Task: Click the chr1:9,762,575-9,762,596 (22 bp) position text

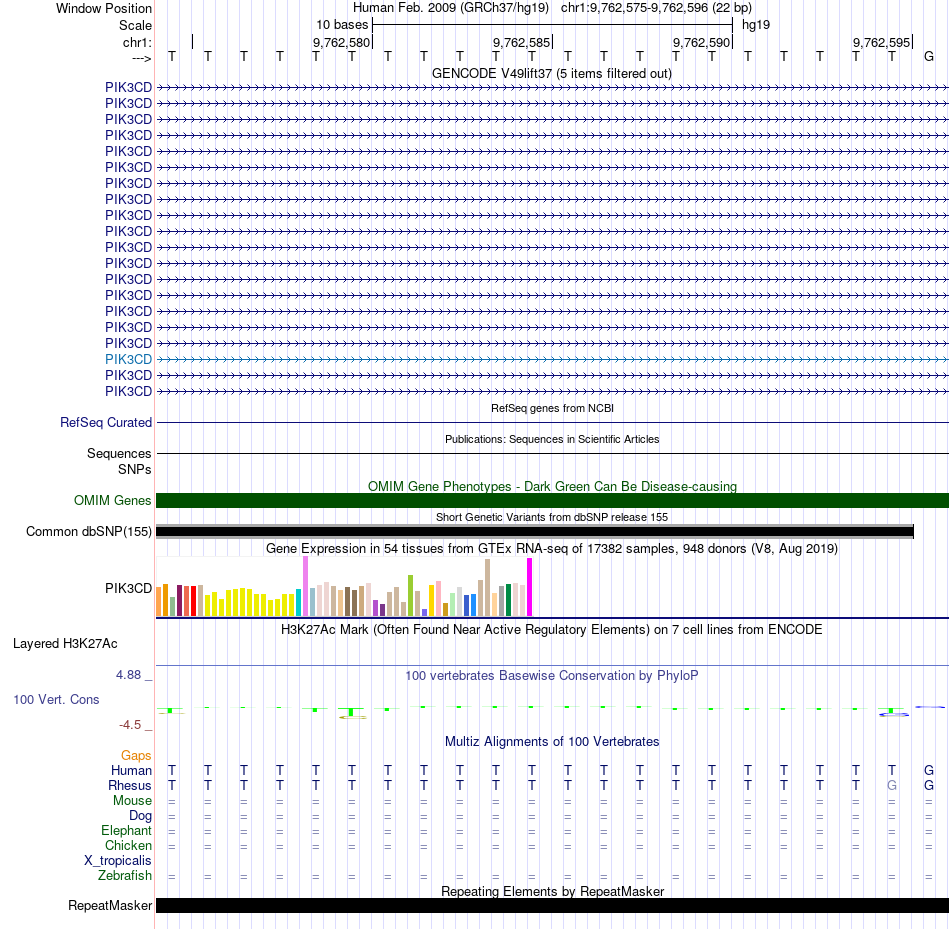Action: coord(656,8)
